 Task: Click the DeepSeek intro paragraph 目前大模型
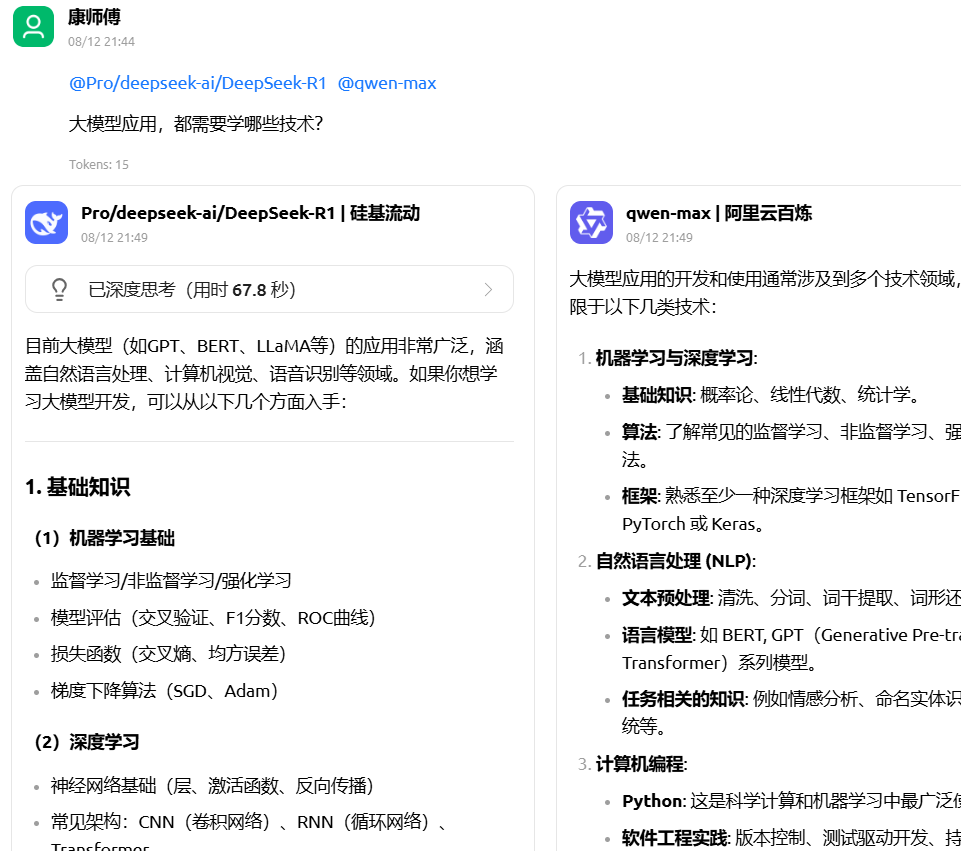[x=265, y=374]
